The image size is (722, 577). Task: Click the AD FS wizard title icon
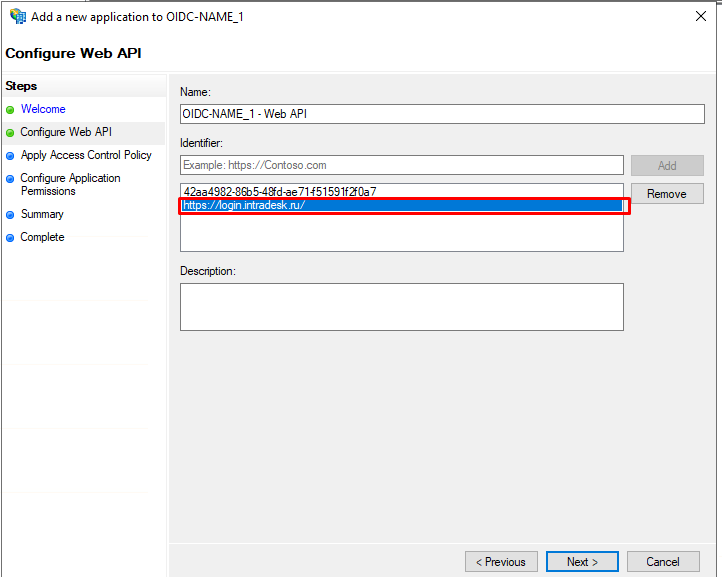[x=18, y=16]
